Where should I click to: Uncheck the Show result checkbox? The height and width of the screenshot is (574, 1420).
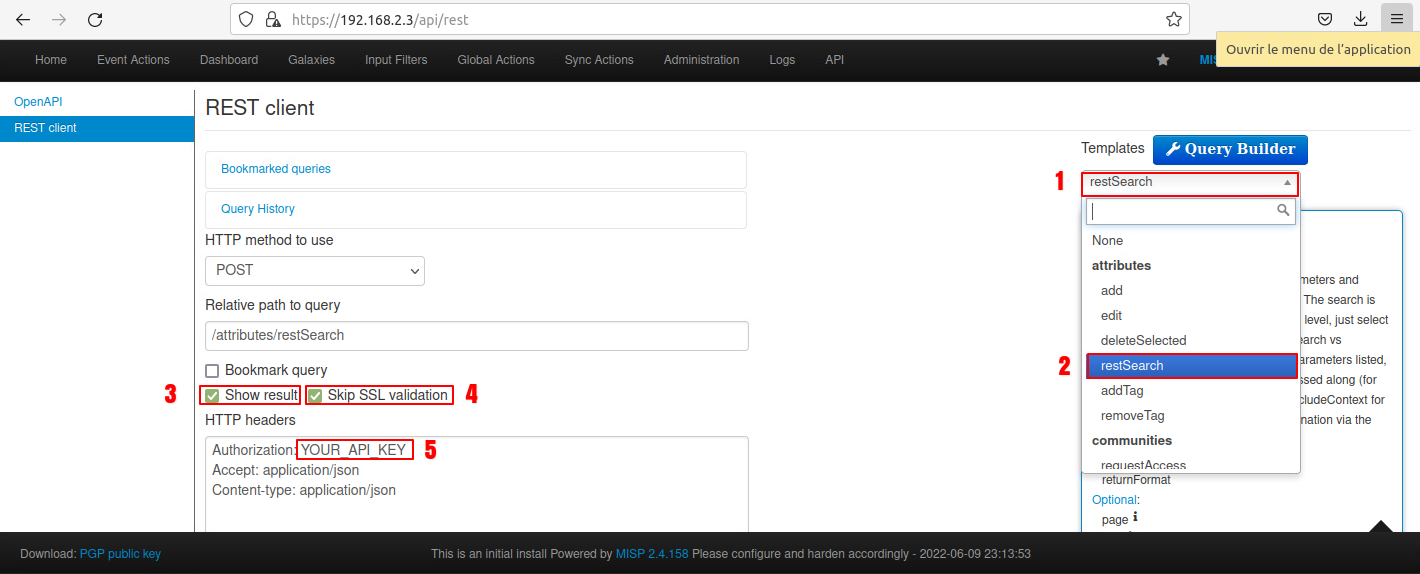pyautogui.click(x=212, y=396)
